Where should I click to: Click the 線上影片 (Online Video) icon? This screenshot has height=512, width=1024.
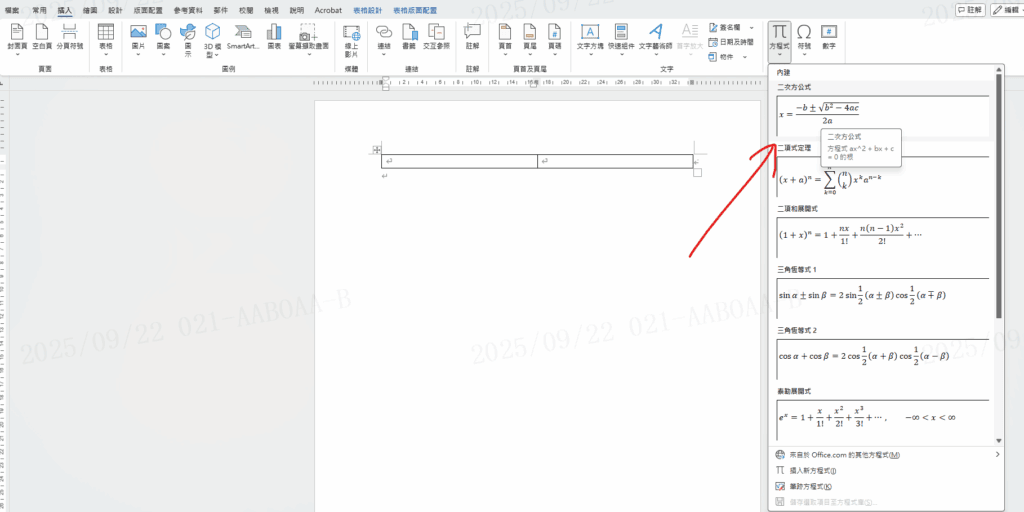click(x=351, y=38)
